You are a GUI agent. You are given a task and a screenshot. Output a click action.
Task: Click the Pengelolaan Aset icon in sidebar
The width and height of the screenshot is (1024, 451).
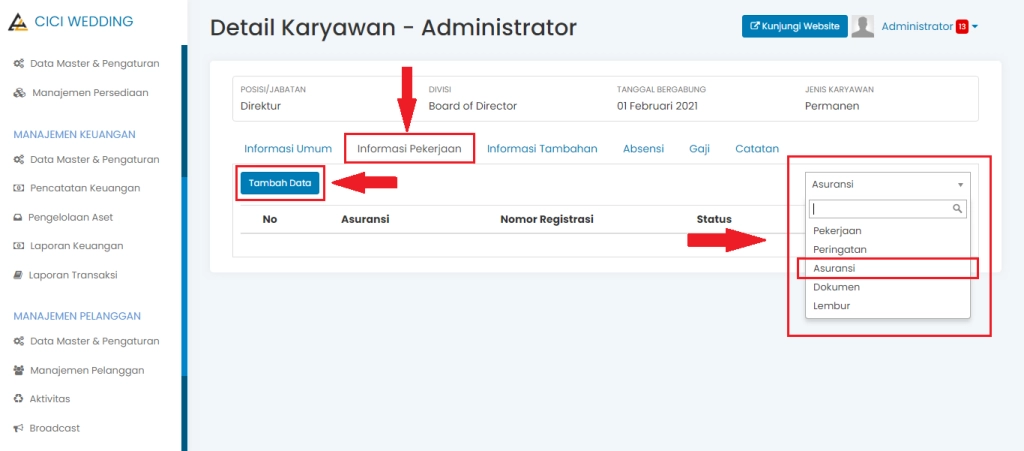[x=18, y=217]
